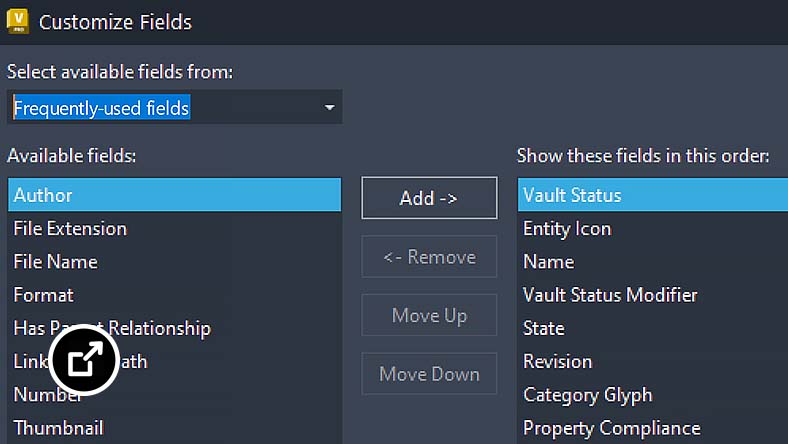The width and height of the screenshot is (788, 444).
Task: Open the Frequently-used fields dropdown arrow
Action: point(329,108)
